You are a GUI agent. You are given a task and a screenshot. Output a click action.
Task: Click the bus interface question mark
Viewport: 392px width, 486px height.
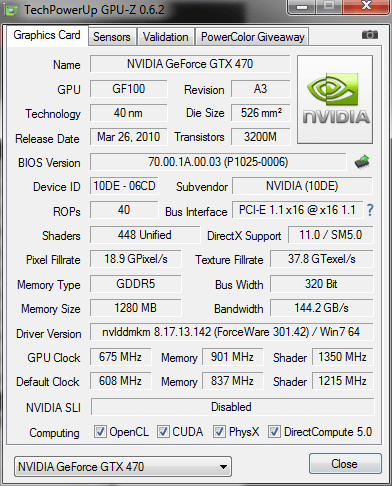[370, 210]
